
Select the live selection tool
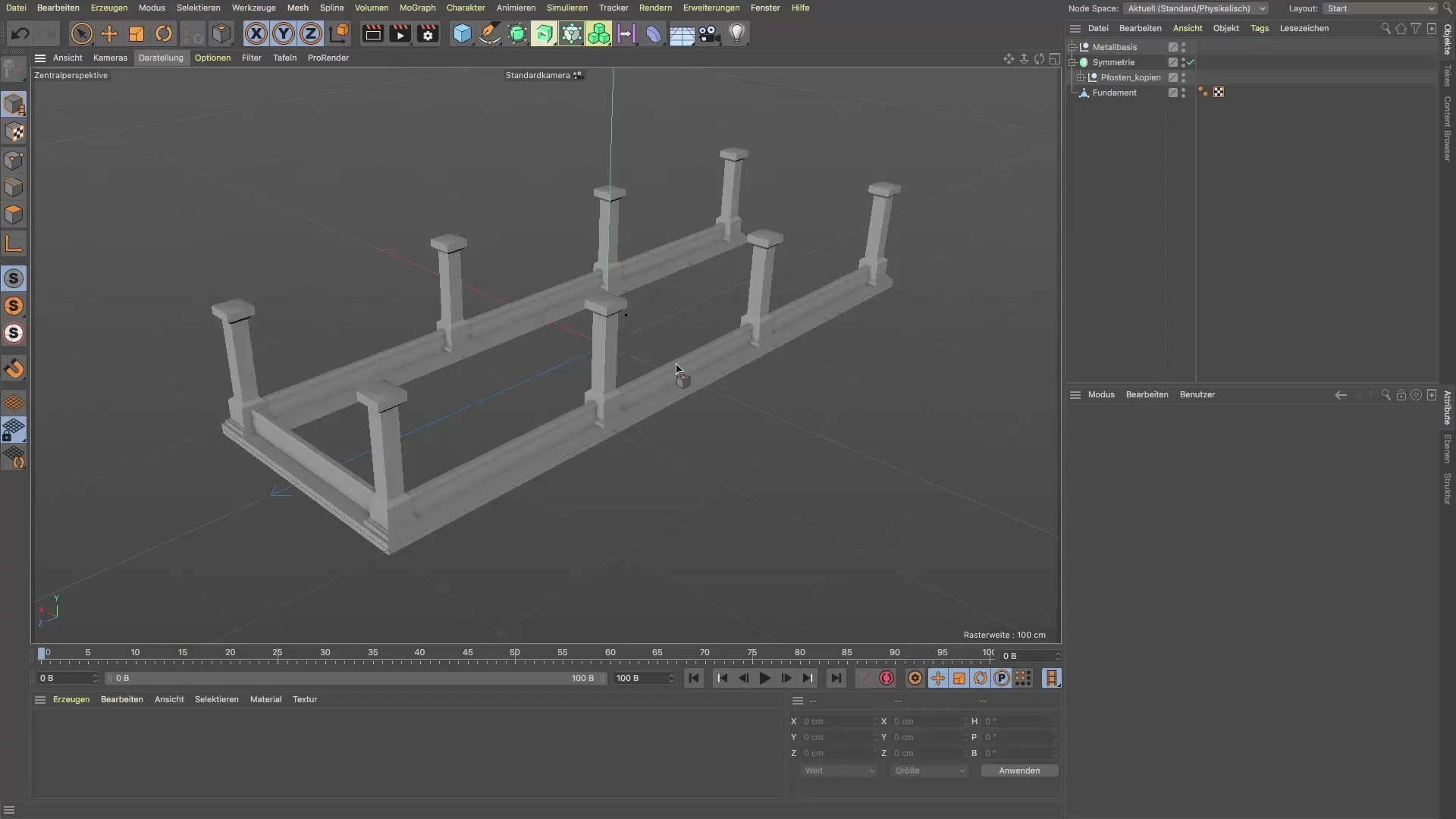[81, 33]
